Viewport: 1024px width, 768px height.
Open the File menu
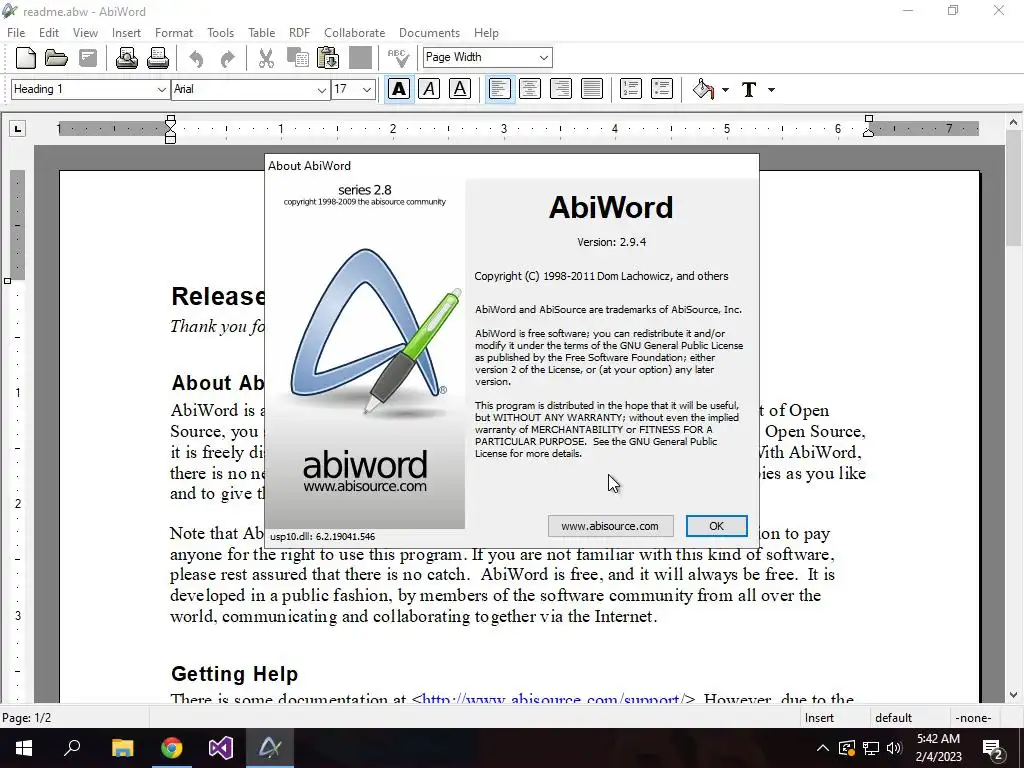pyautogui.click(x=16, y=33)
